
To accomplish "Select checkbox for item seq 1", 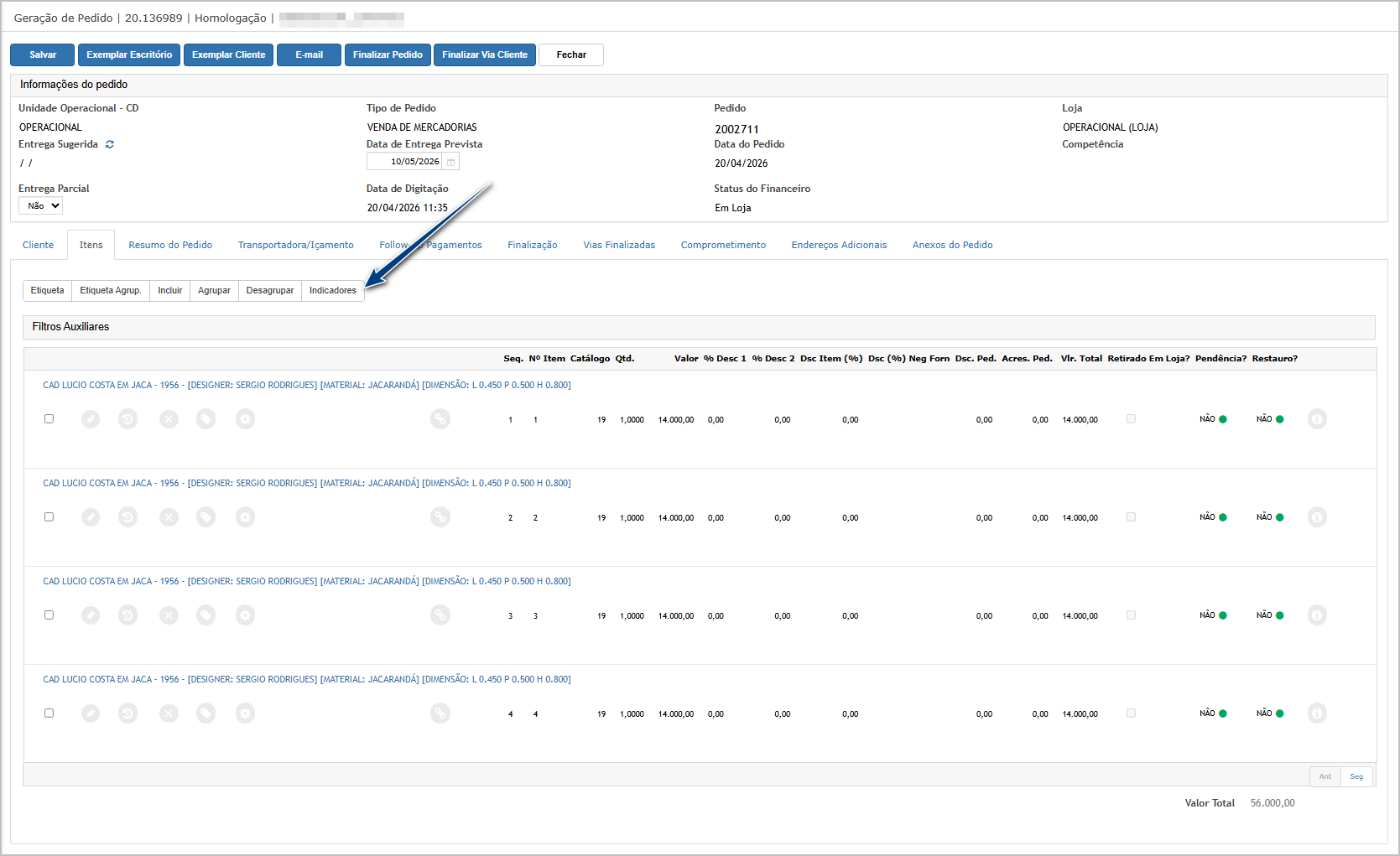I will (x=49, y=418).
